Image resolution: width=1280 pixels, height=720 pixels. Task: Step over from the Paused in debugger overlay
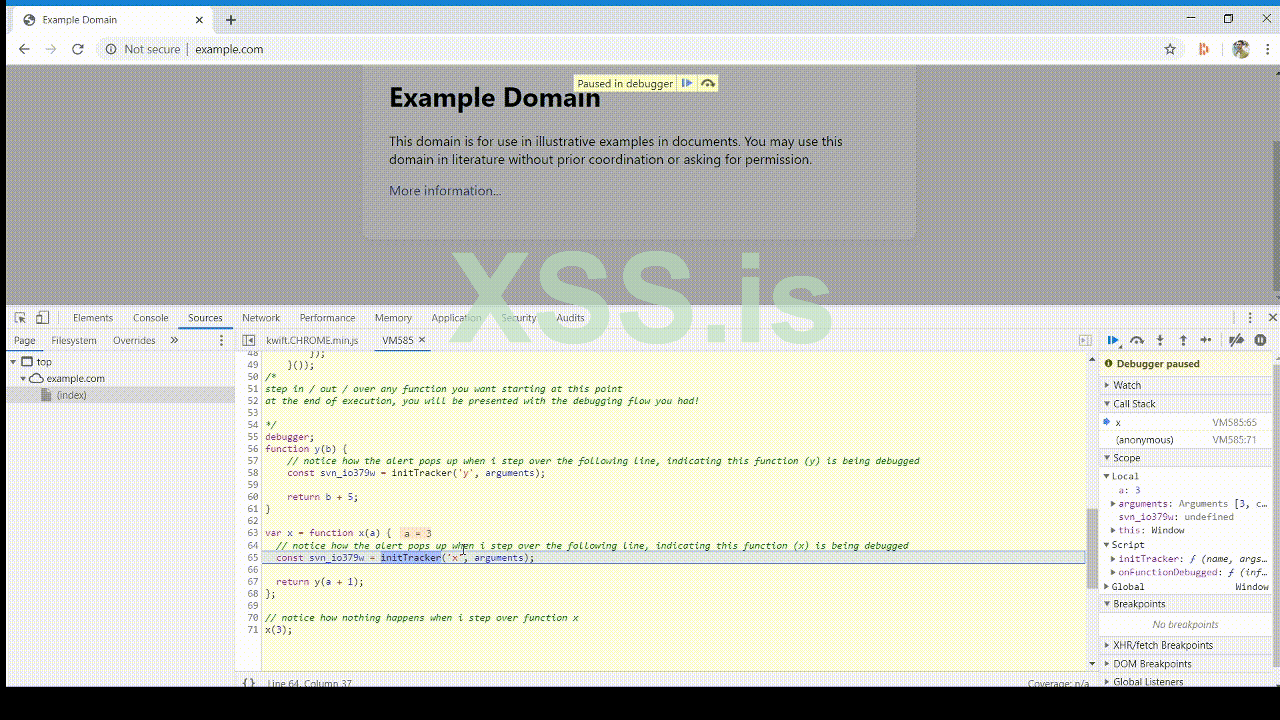708,84
